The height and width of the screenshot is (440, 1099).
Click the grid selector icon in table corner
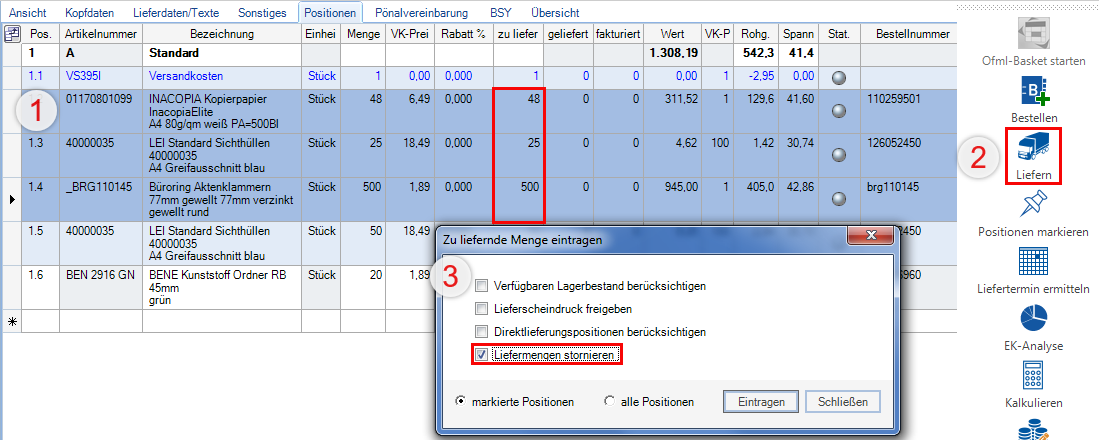tap(11, 34)
